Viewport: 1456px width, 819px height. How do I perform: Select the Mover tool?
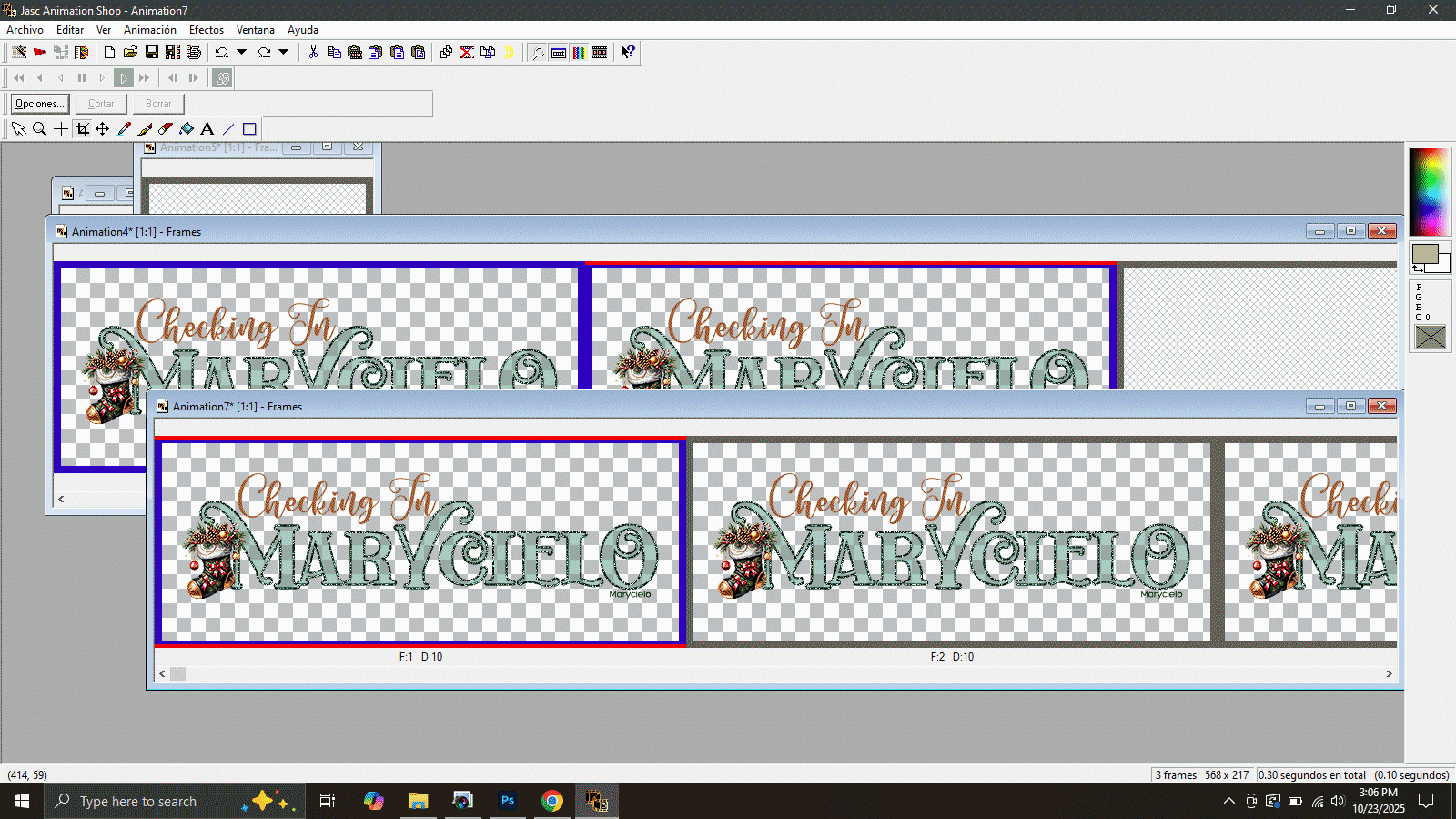pos(103,129)
